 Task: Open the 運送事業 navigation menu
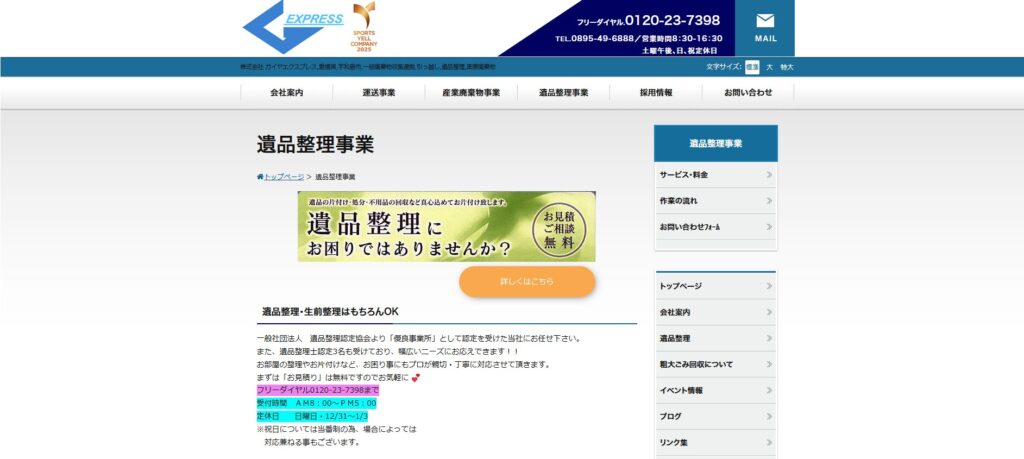pos(379,93)
